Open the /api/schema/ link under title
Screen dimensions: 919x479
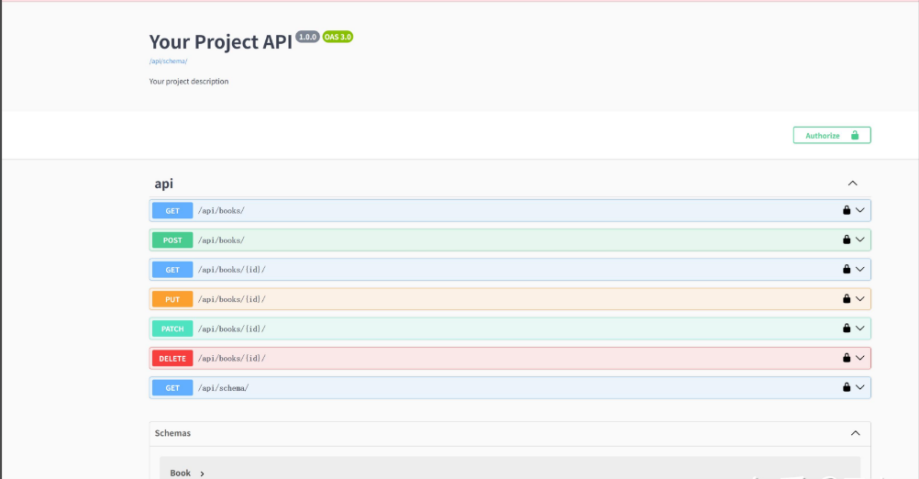point(168,61)
